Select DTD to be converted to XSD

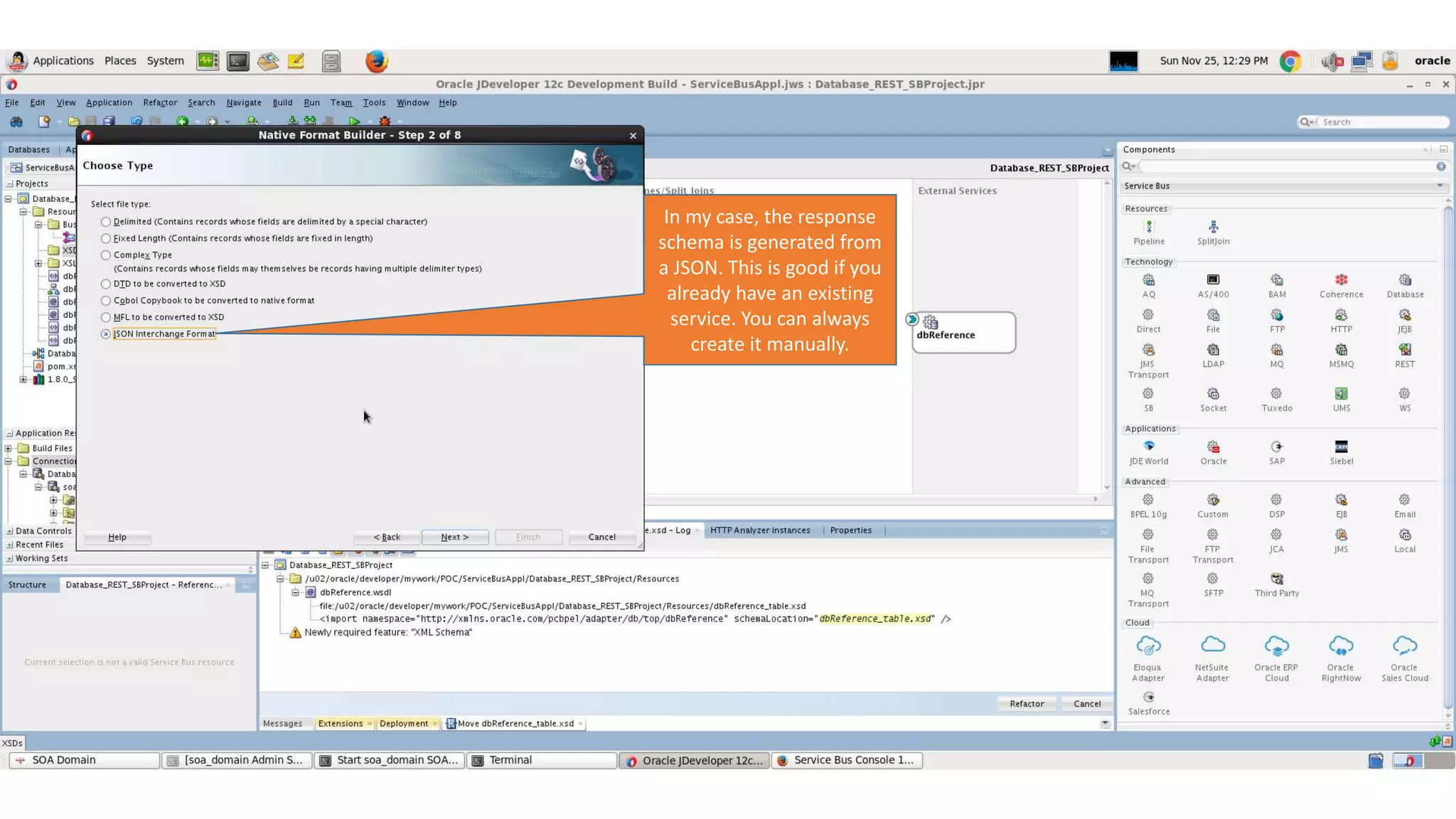coord(106,284)
